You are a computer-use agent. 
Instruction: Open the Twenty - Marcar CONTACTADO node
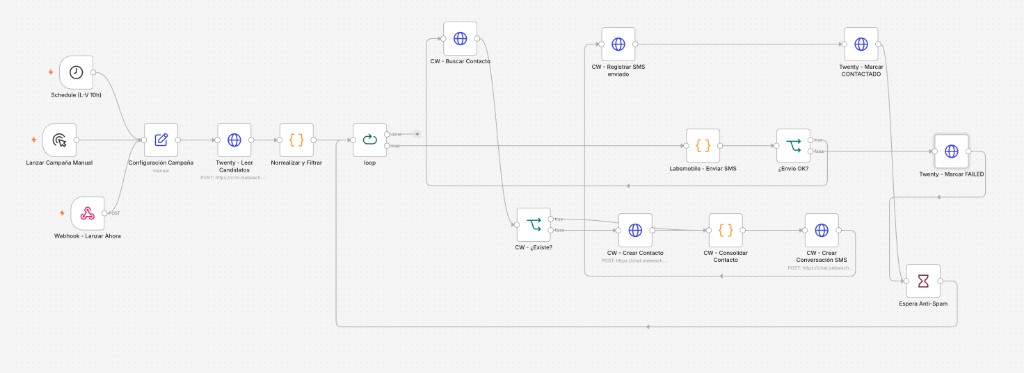[x=861, y=44]
